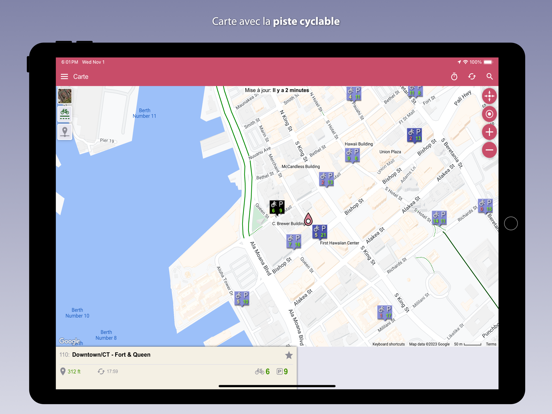Select the station marker showing 7 and 18
552x414 pixels.
(x=294, y=242)
